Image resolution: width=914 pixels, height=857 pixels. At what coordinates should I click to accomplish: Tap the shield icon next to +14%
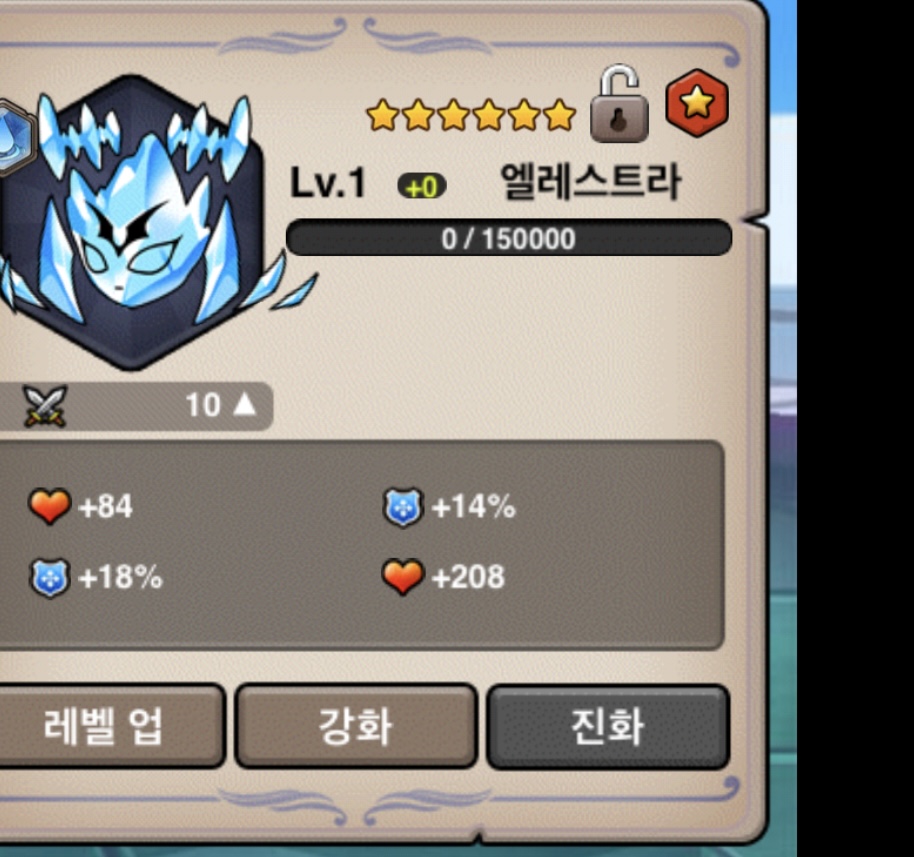(x=402, y=507)
